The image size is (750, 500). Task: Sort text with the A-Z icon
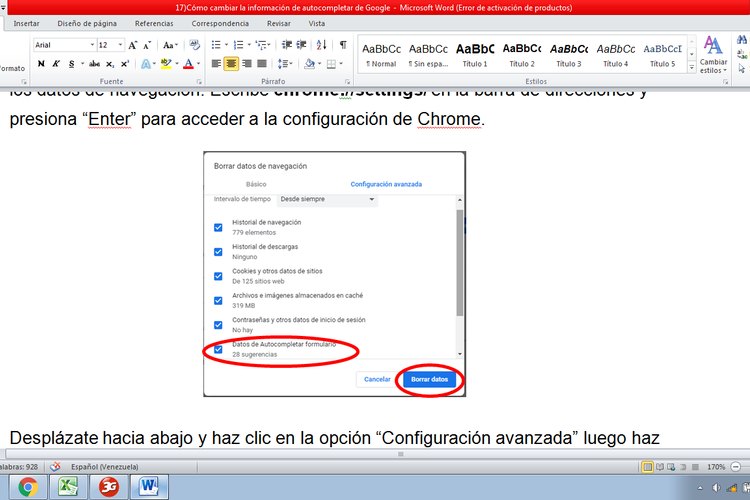321,45
